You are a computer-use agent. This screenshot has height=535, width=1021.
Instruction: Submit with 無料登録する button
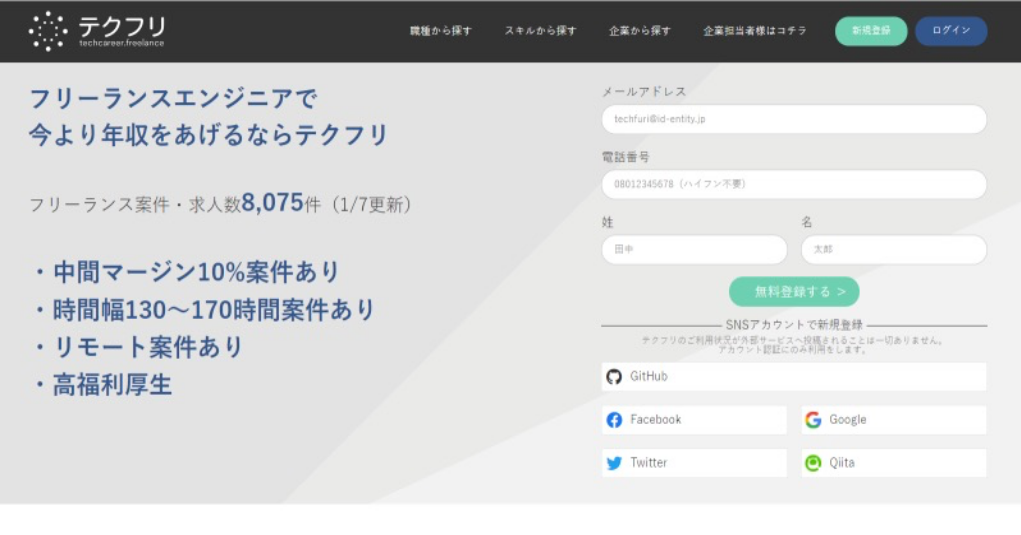(x=794, y=292)
